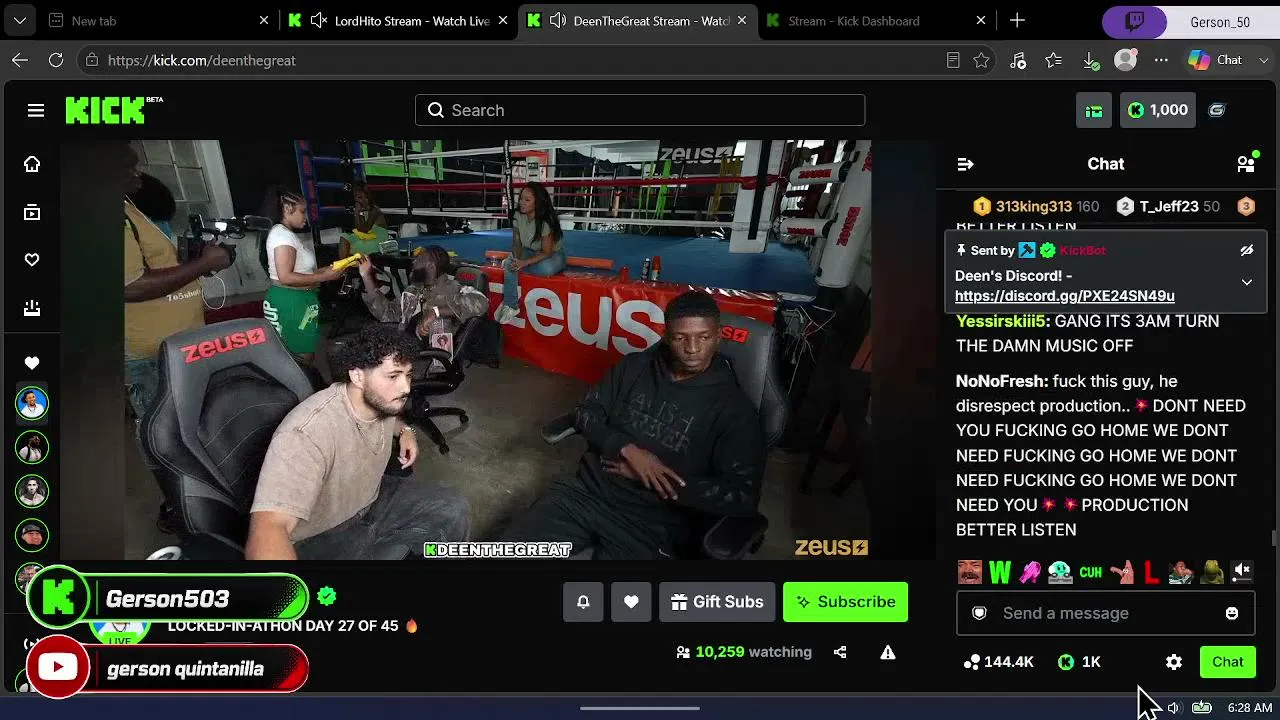
Task: Open the sidebar tray icon below Following
Action: 32,308
